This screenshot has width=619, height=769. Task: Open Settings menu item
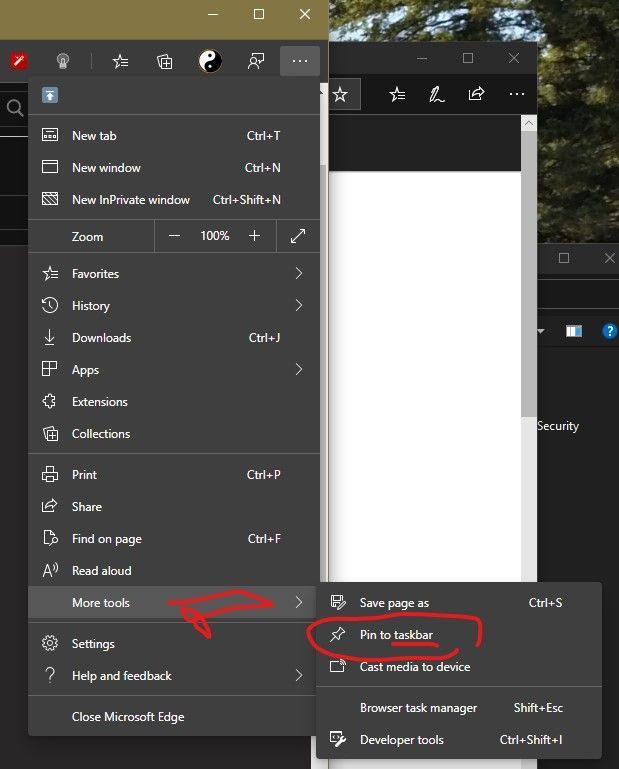(172, 643)
